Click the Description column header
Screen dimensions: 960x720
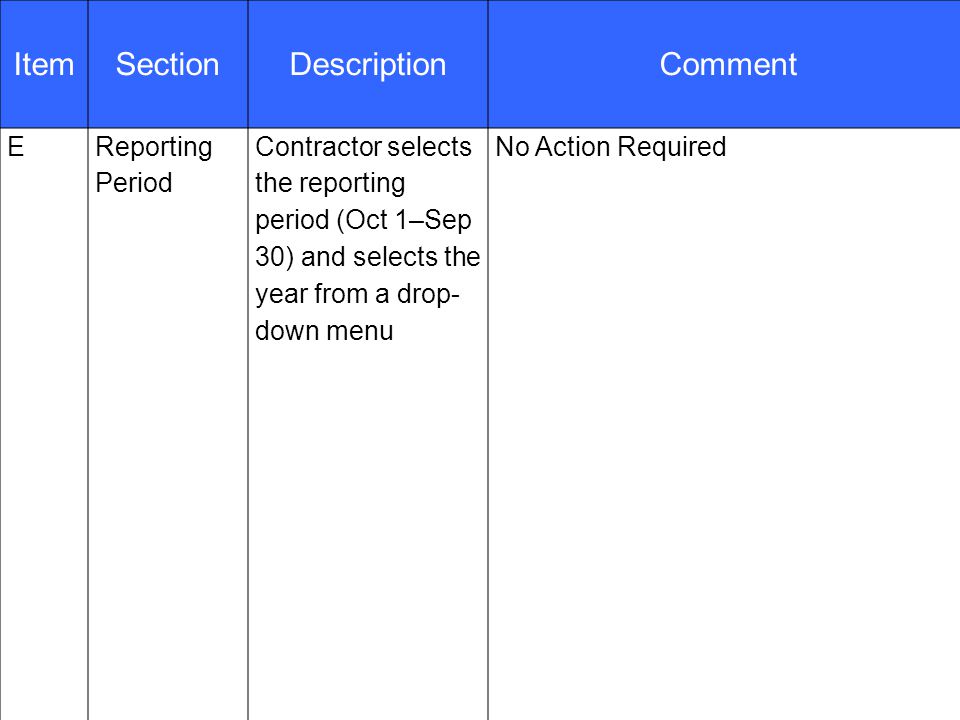pyautogui.click(x=368, y=64)
